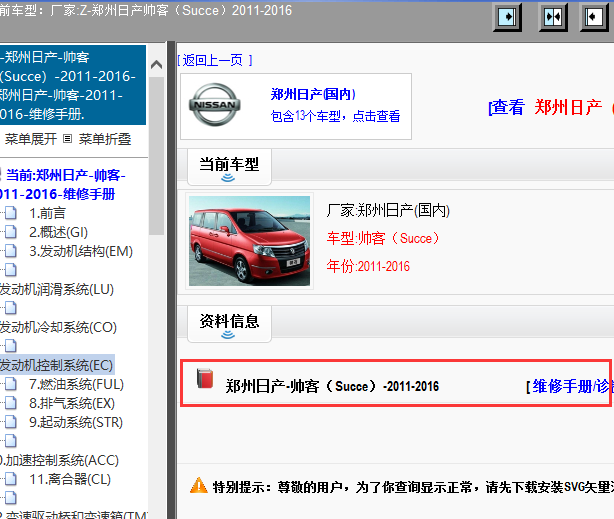
Task: Click the 郑州日产-帅客（Succe）-2011-2016 entry
Action: coord(332,387)
